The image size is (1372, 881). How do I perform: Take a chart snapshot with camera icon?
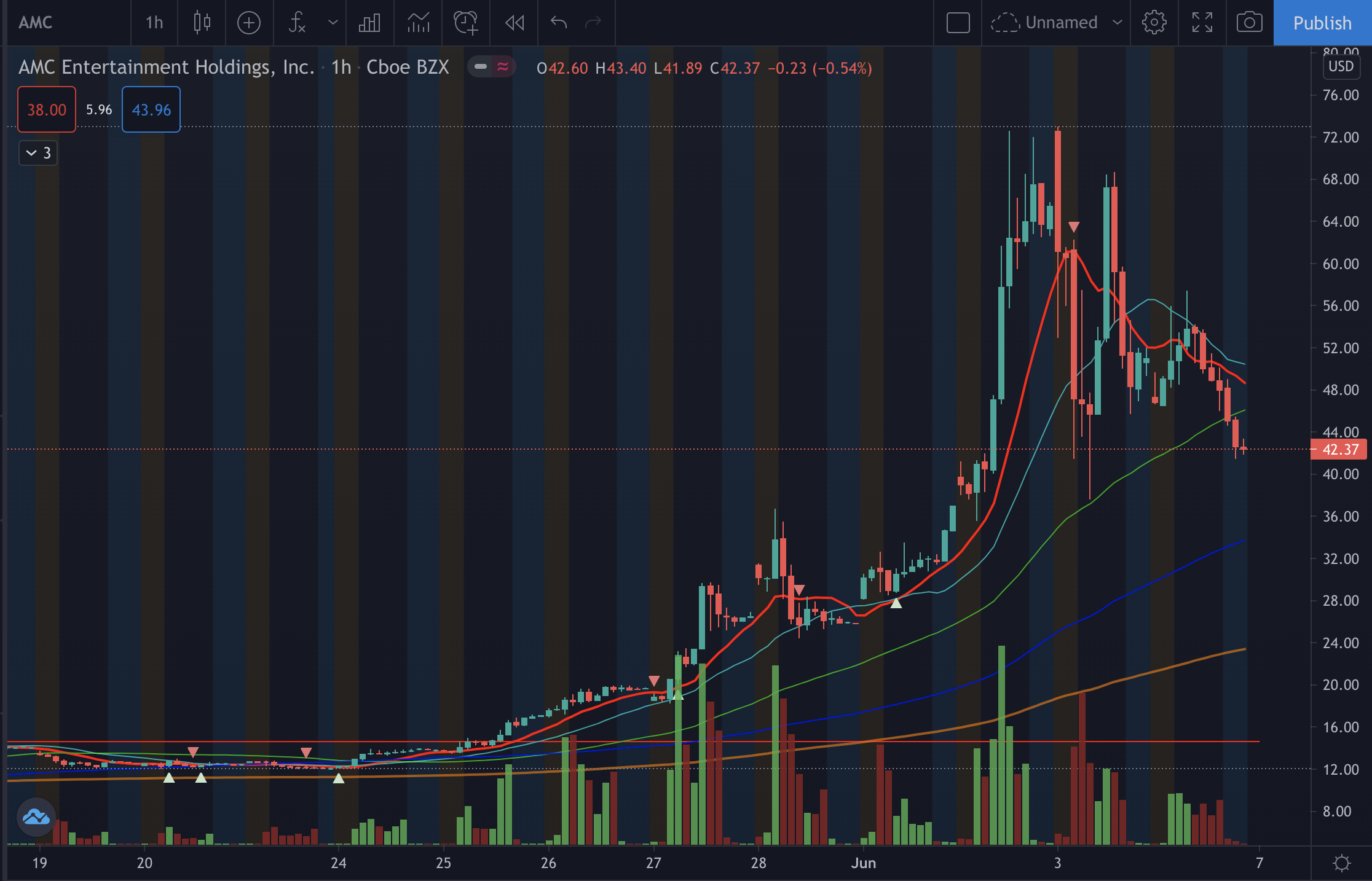pos(1250,23)
